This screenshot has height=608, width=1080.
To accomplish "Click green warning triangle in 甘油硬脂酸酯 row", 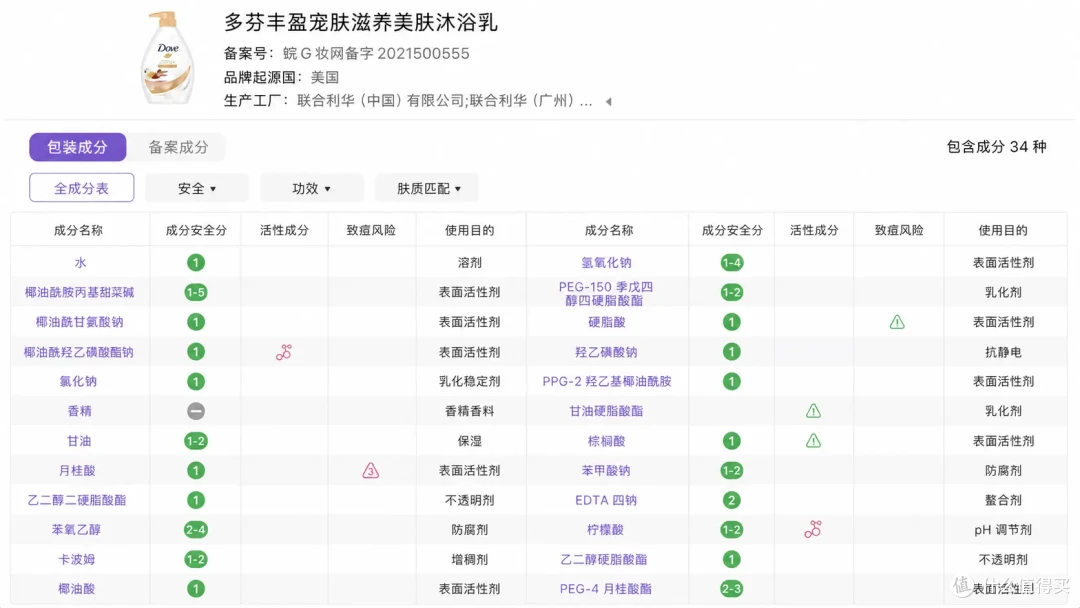I will click(x=813, y=411).
